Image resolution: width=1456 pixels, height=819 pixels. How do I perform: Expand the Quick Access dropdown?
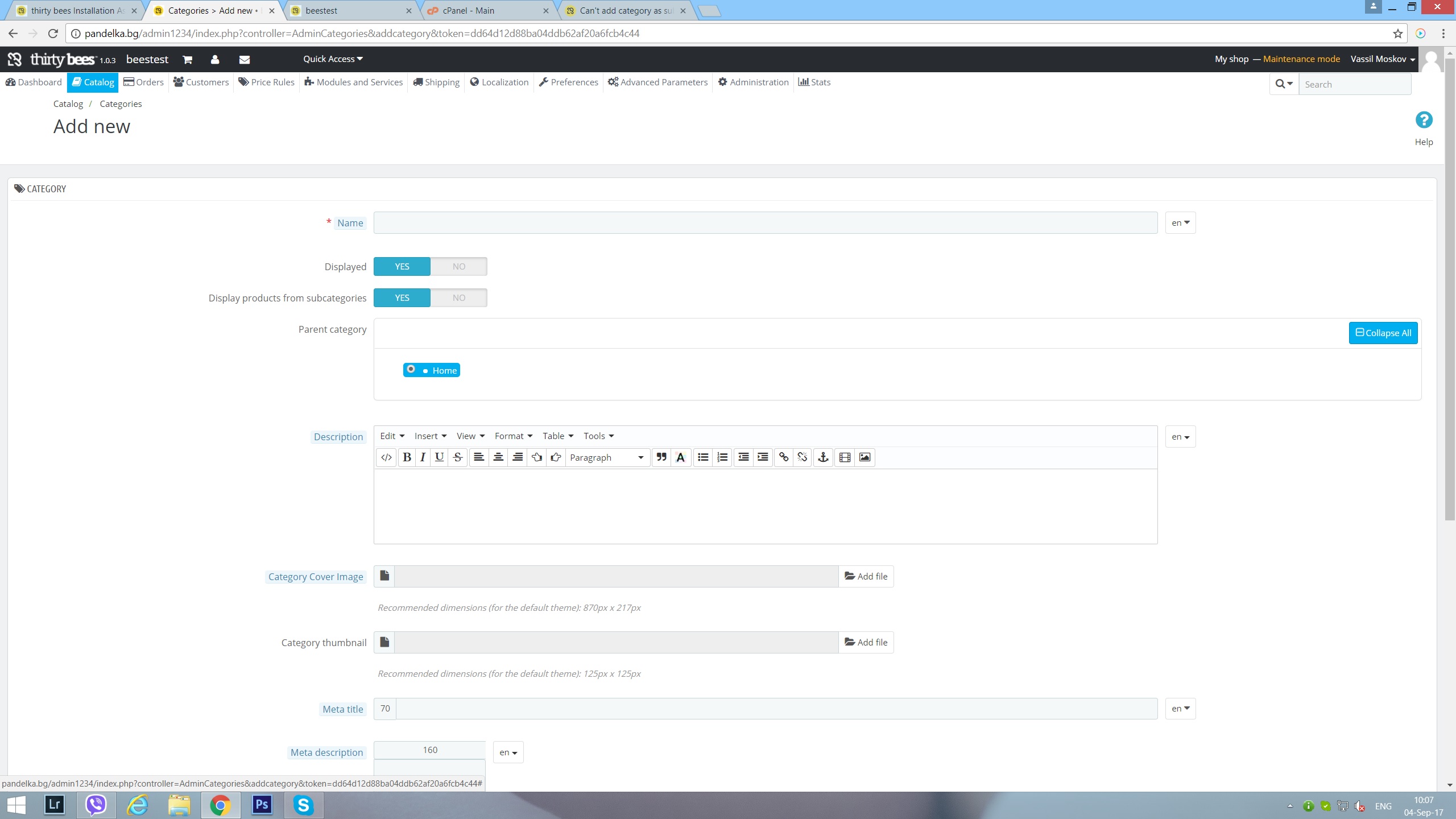pyautogui.click(x=333, y=59)
